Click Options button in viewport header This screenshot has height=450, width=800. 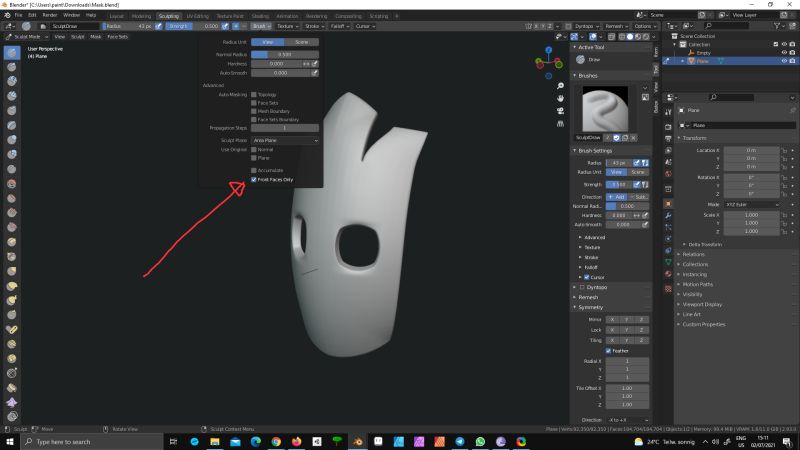(644, 26)
